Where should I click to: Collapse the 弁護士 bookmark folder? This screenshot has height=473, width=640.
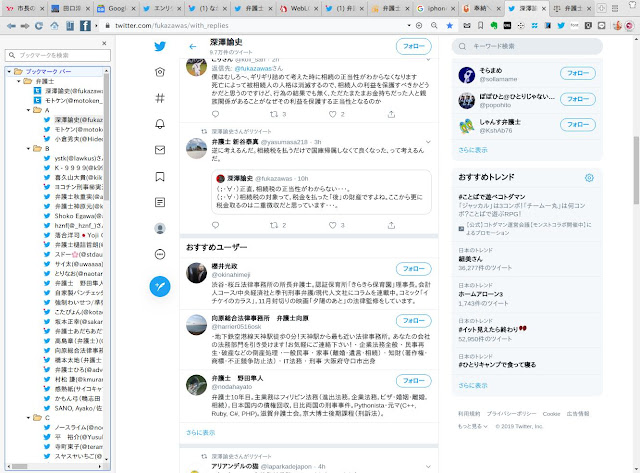coord(19,81)
